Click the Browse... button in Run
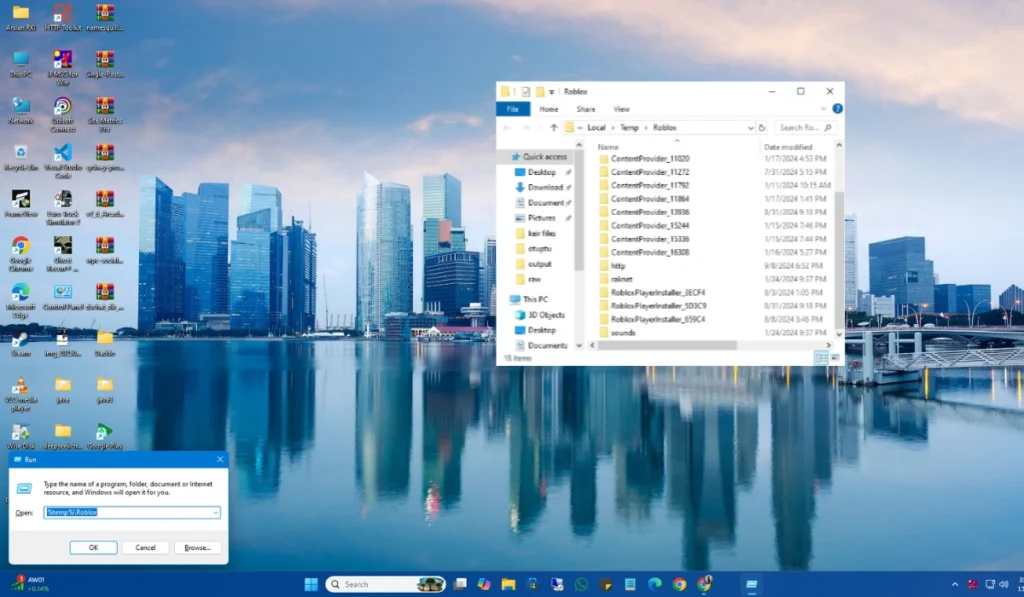Screen dimensions: 1024x597 pyautogui.click(x=197, y=547)
